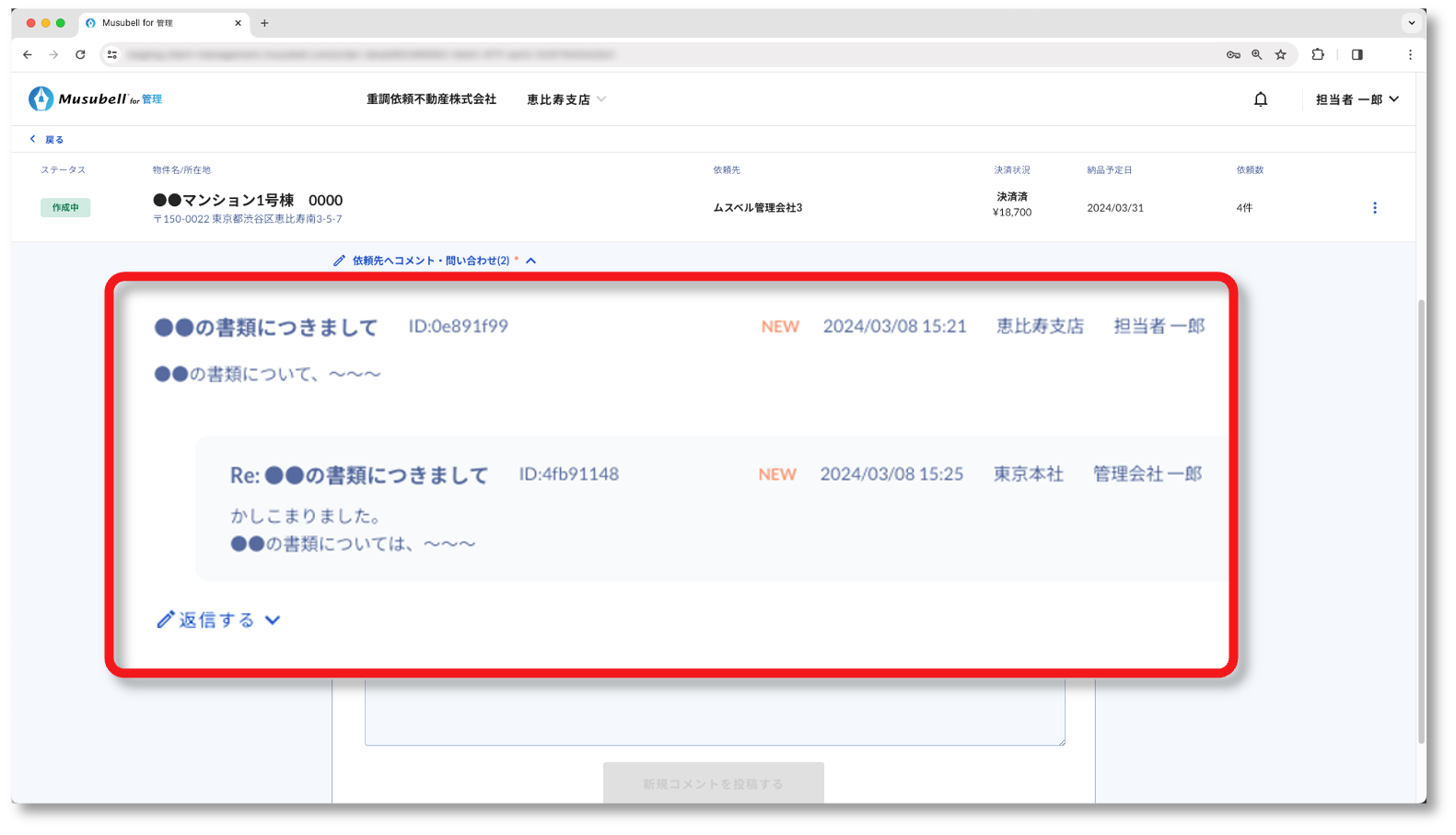Bookmark this page with the star icon
Viewport: 1456px width, 835px height.
1280,55
